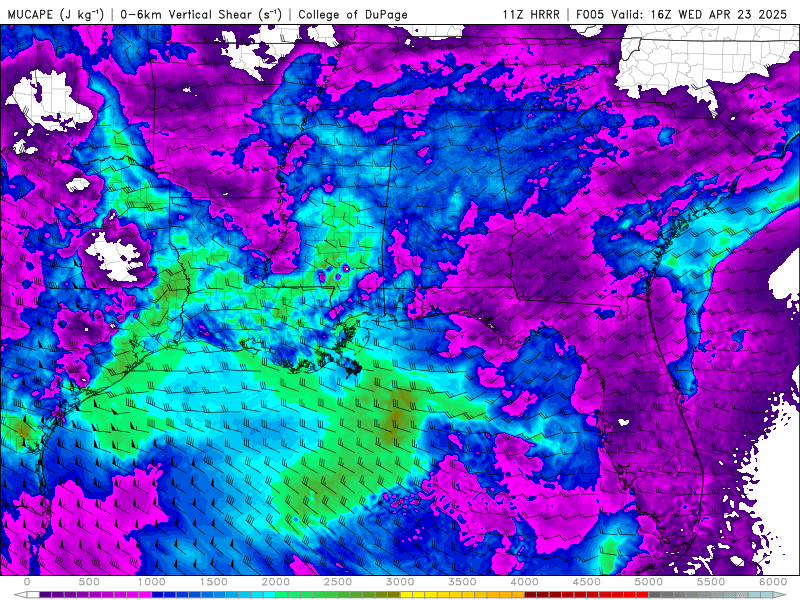Click the 5500 value on the color scale
Image resolution: width=800 pixels, height=600 pixels.
[711, 582]
